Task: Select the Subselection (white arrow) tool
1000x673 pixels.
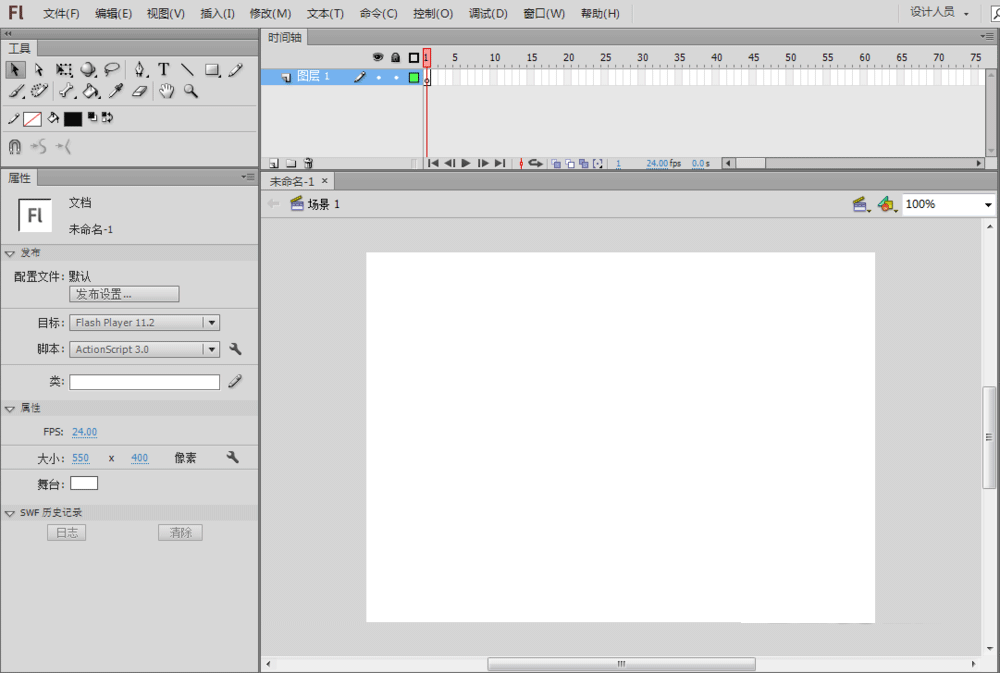Action: pyautogui.click(x=39, y=70)
